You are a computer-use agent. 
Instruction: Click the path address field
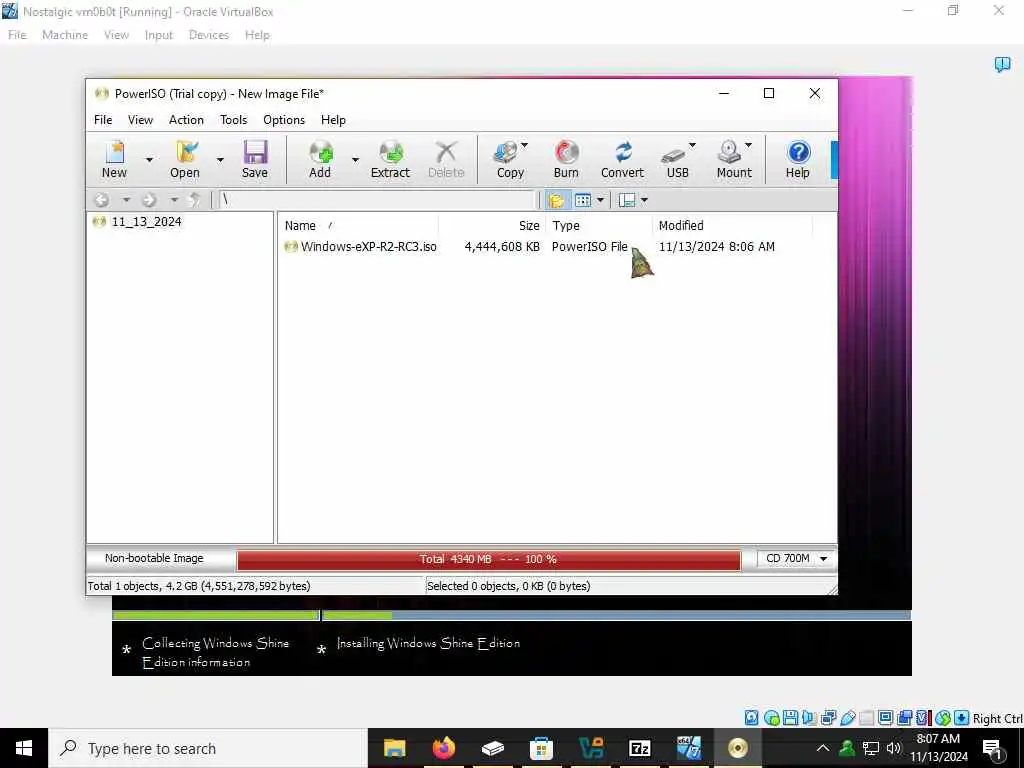[x=377, y=200]
